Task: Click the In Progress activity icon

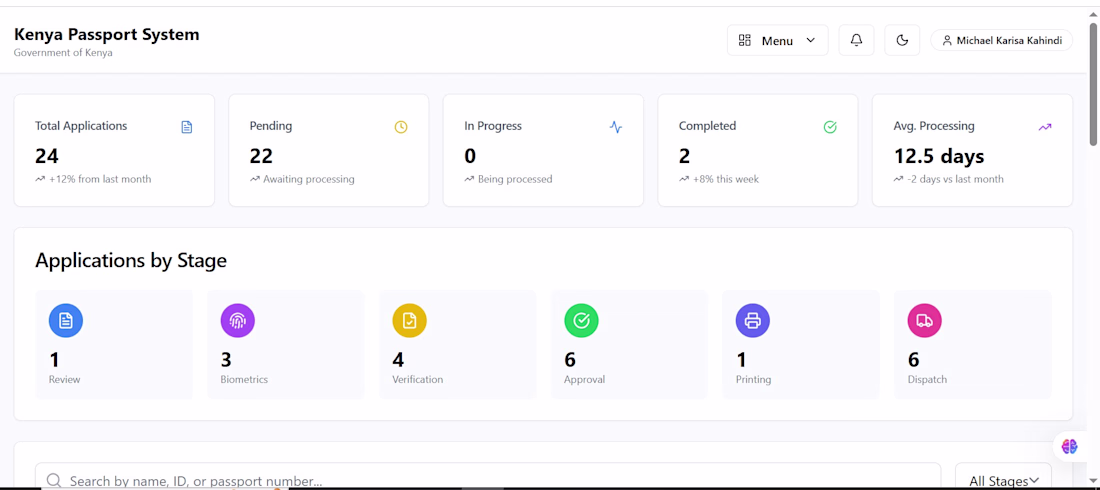Action: 615,127
